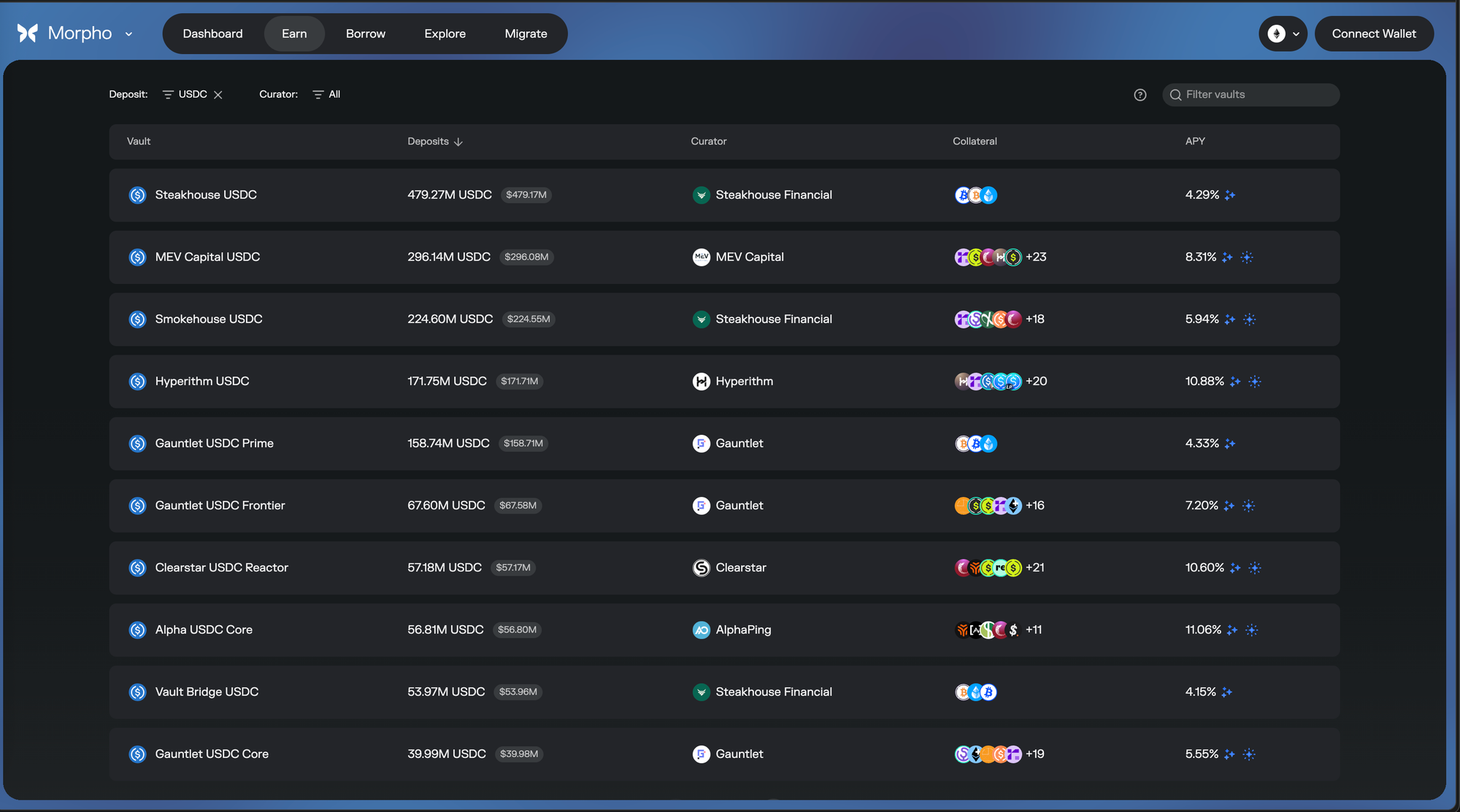
Task: Click the MEV Capital curator logo
Action: [x=701, y=257]
